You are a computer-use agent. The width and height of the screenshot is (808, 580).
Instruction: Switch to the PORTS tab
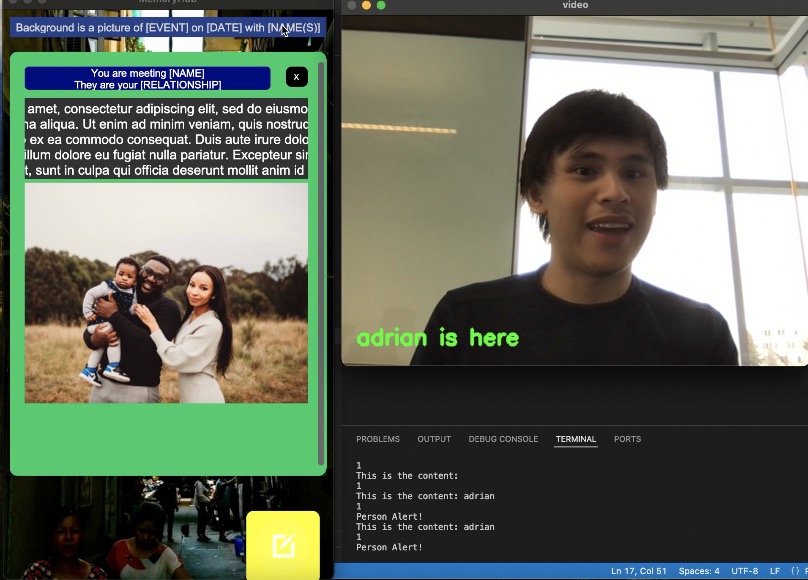[627, 439]
